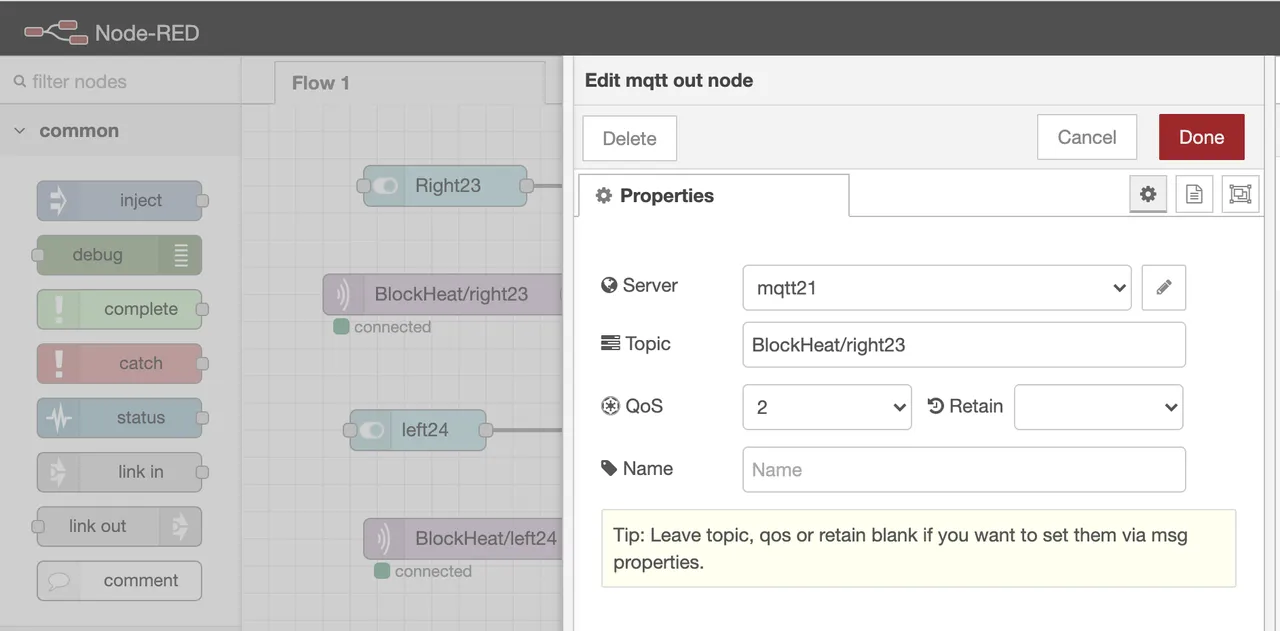Click the Cancel button
Viewport: 1280px width, 631px height.
(x=1087, y=137)
